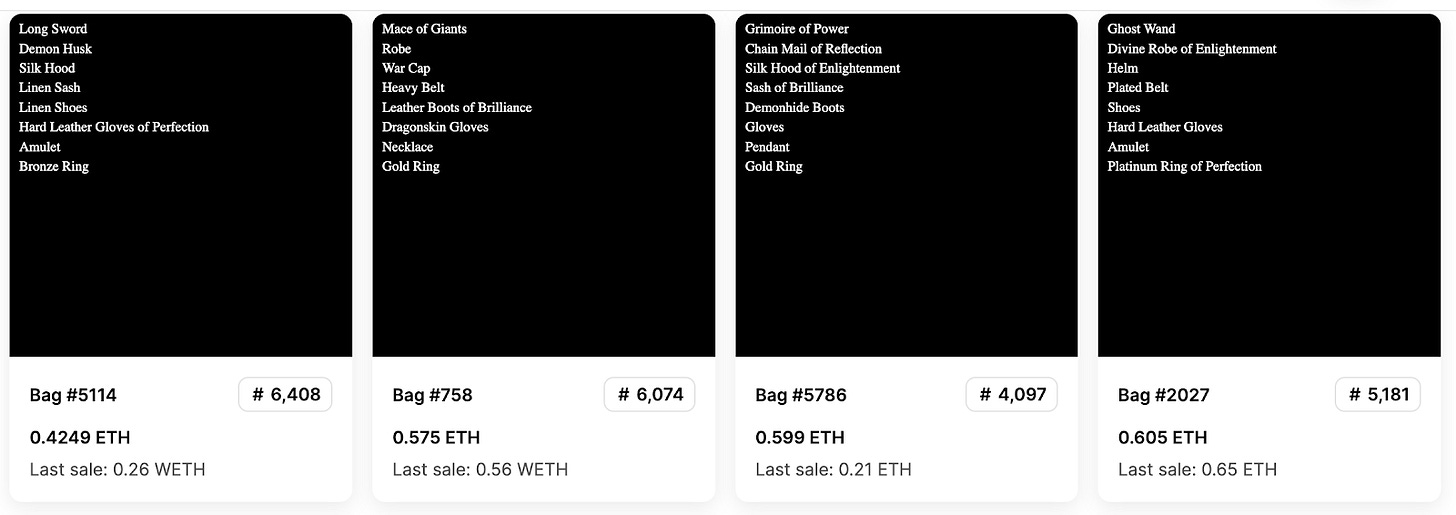Screen dimensions: 1456x515
Task: Open the Bag #2027 thumbnail image
Action: [x=1269, y=185]
